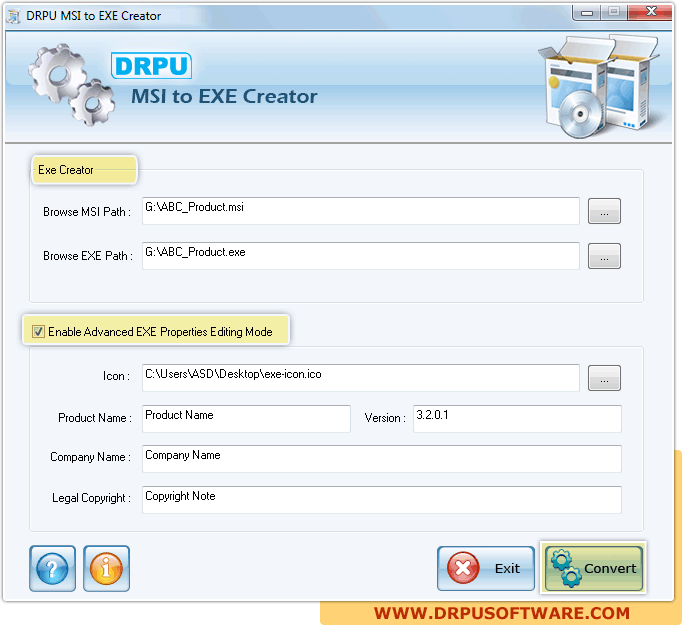
Task: Click the Product Name text field
Action: point(246,419)
